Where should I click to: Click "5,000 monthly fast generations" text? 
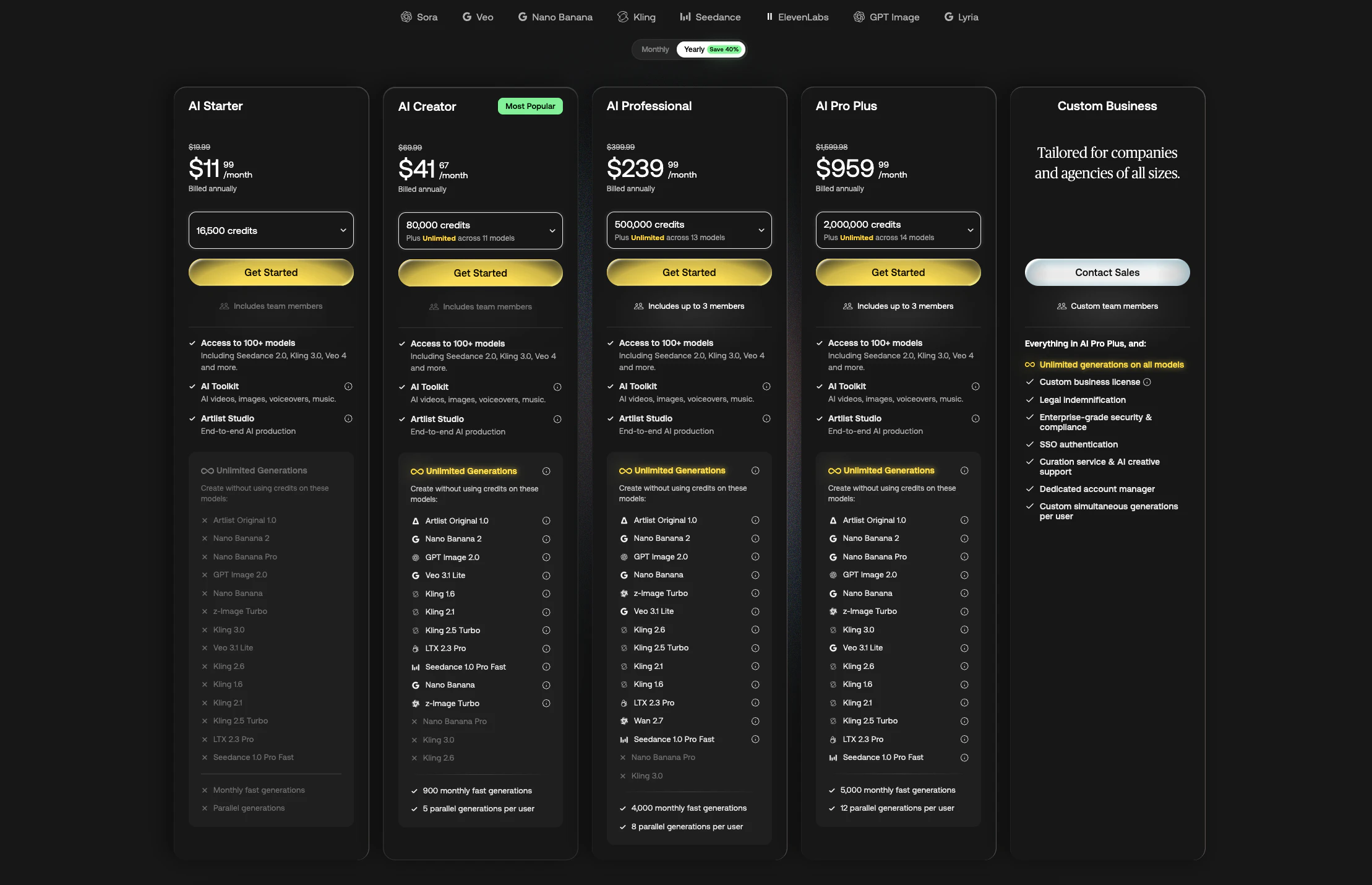(898, 790)
